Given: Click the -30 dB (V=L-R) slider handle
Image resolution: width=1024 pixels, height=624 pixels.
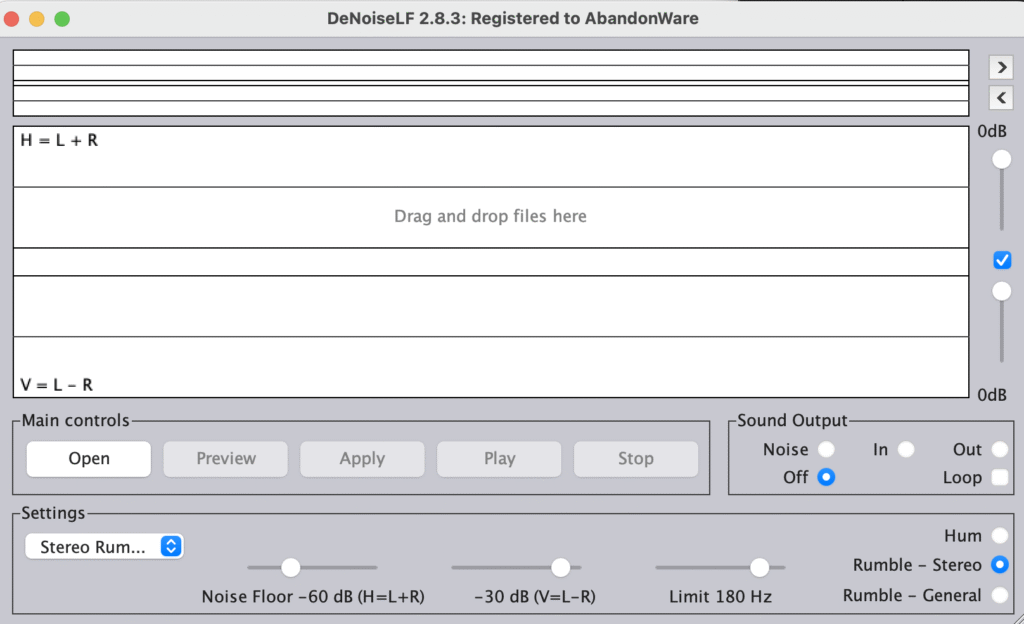Looking at the screenshot, I should click(560, 567).
